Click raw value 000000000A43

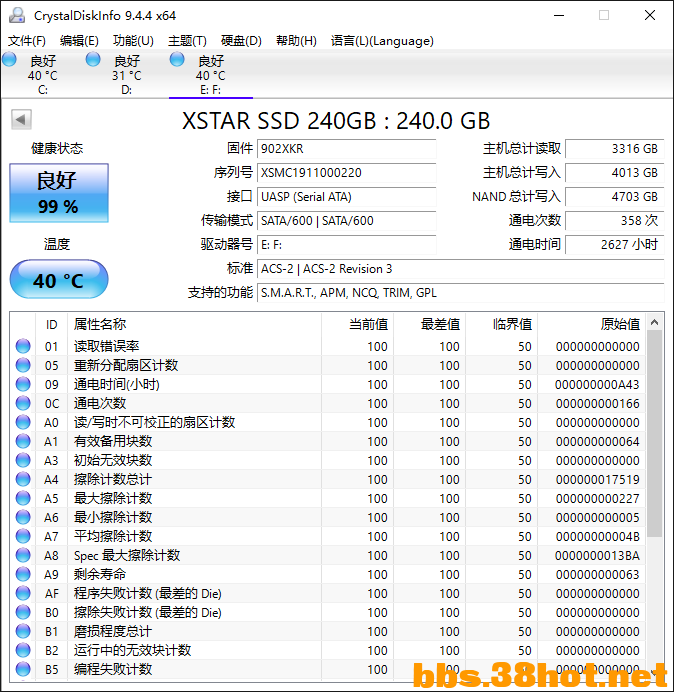tap(597, 385)
